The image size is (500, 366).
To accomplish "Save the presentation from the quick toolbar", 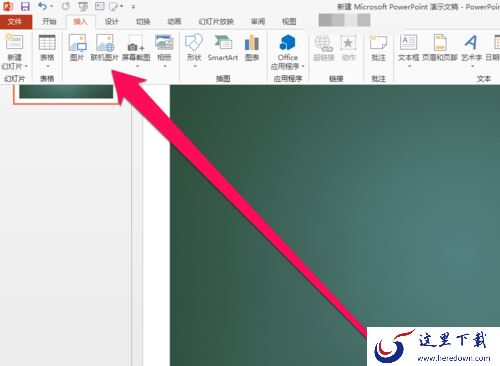I will pyautogui.click(x=25, y=6).
